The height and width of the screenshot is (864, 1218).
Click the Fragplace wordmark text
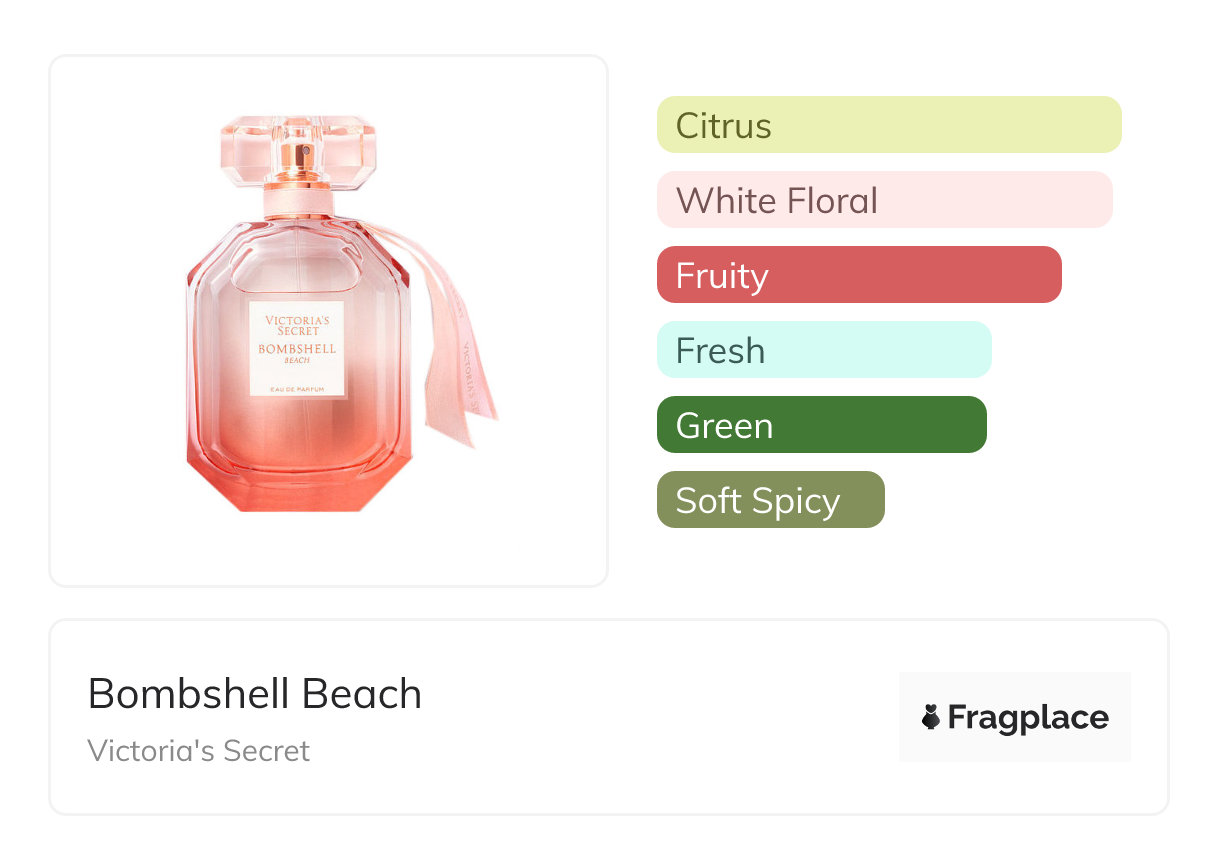1028,718
